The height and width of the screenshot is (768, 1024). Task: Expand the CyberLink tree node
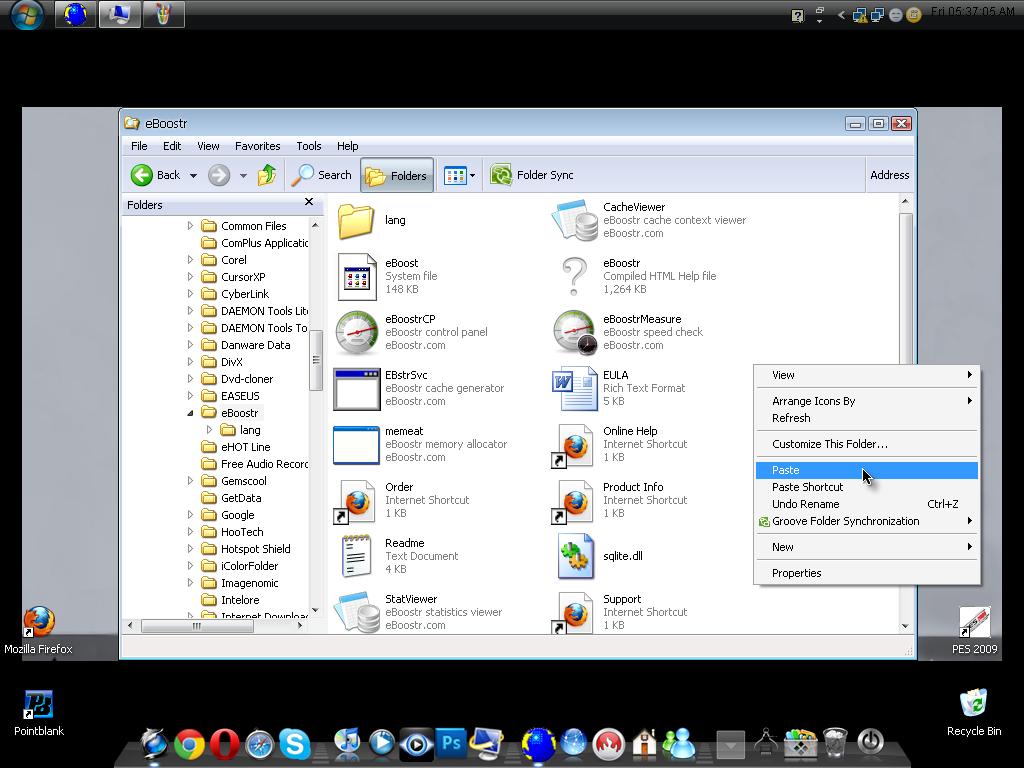[190, 294]
